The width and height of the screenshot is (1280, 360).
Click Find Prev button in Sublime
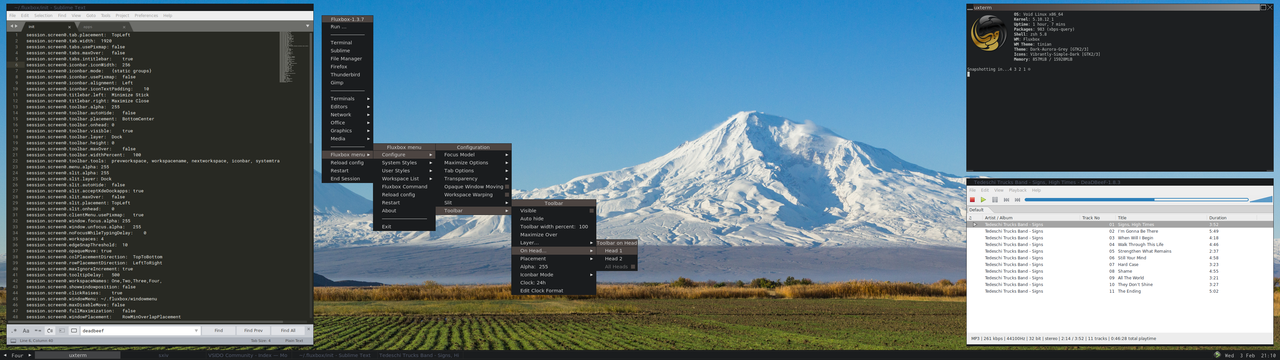(x=253, y=330)
